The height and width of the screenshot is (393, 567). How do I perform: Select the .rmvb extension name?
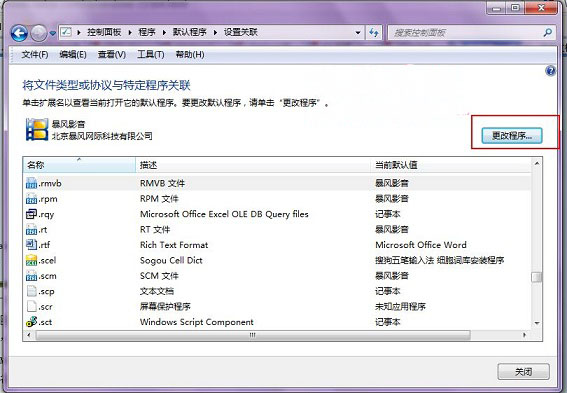point(50,184)
